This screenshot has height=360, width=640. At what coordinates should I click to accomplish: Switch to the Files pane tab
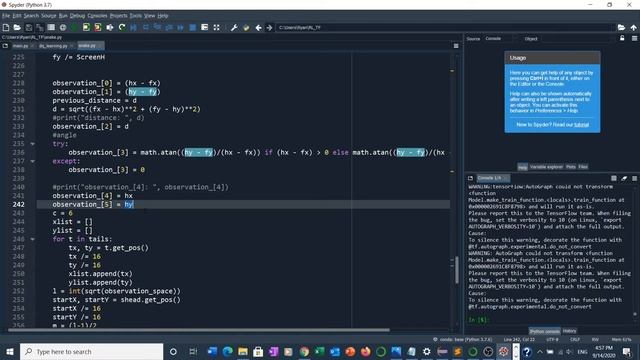(x=583, y=167)
